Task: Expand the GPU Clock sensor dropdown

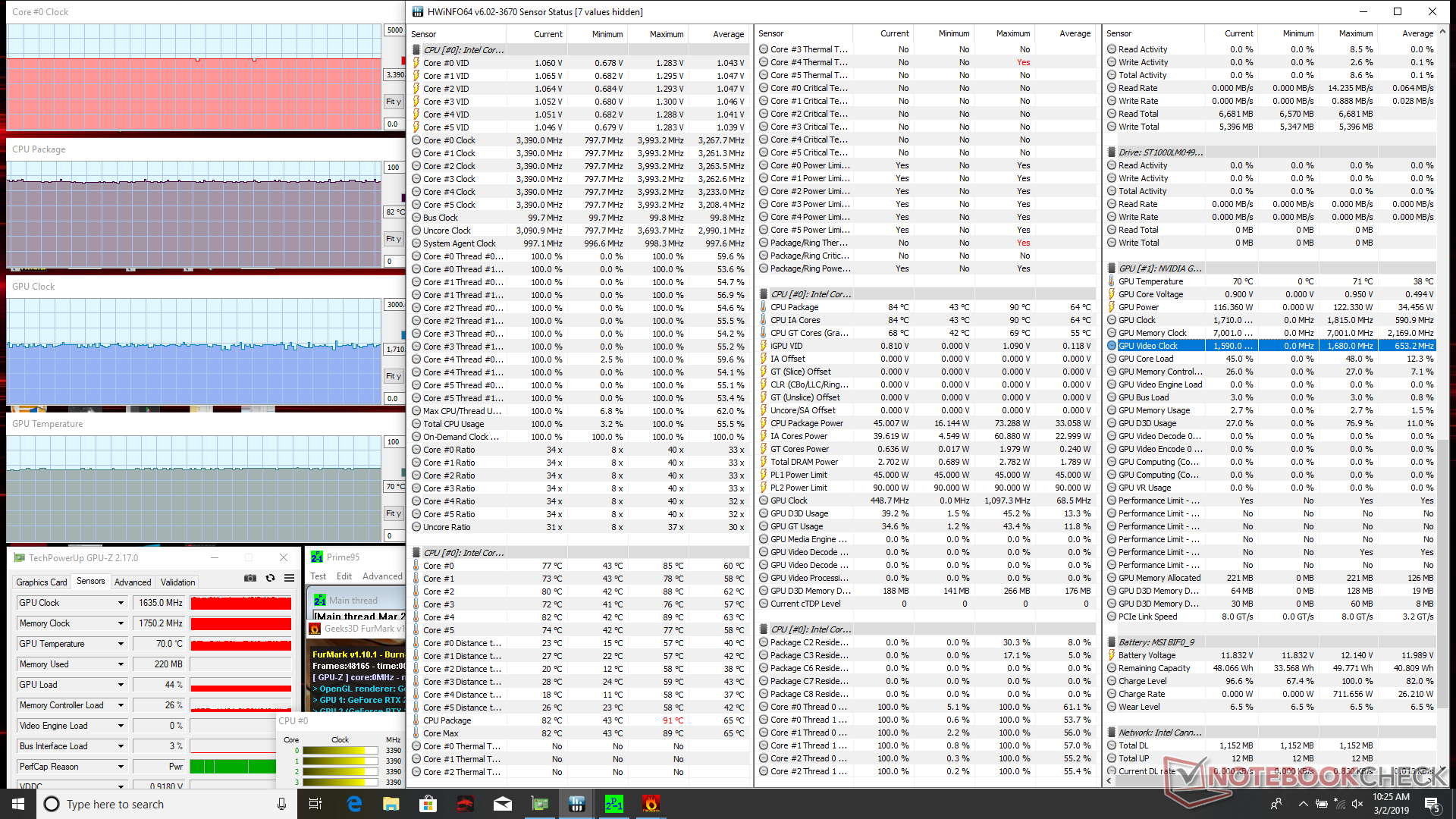Action: [x=121, y=603]
